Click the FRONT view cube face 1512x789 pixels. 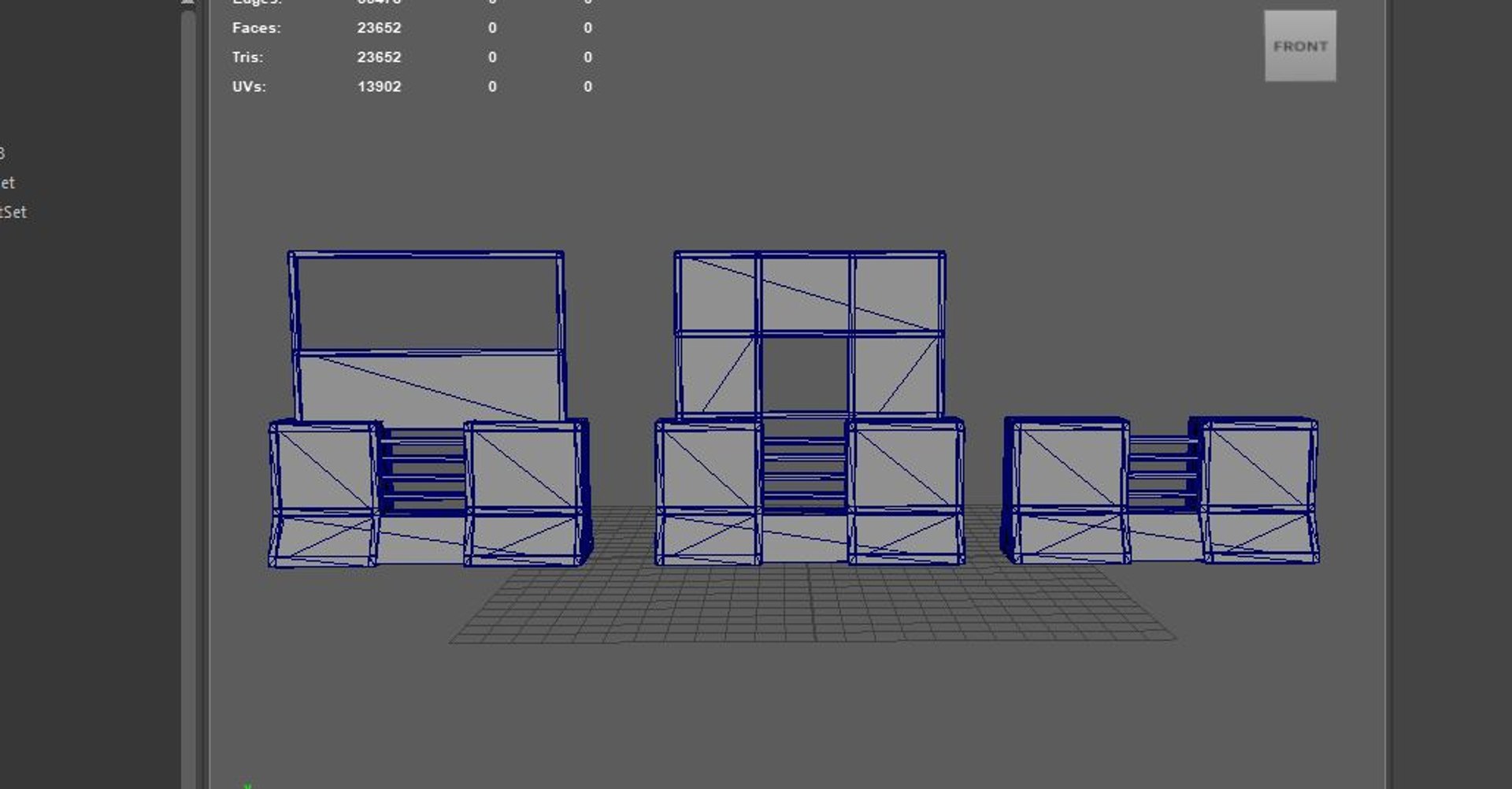point(1300,46)
